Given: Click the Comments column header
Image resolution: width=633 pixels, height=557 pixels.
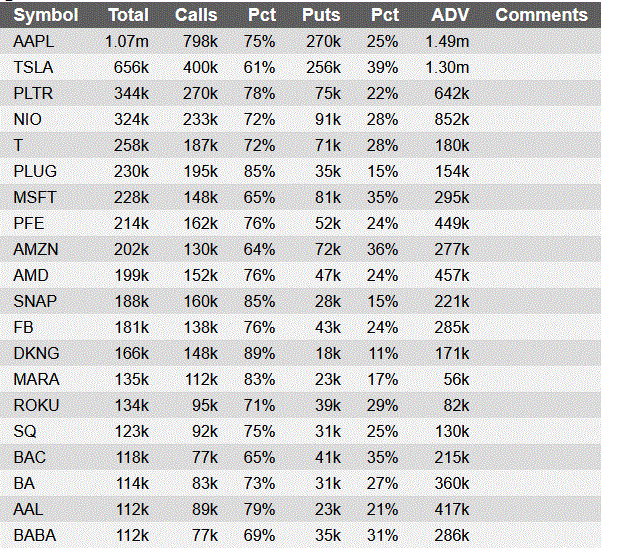Looking at the screenshot, I should tap(541, 15).
